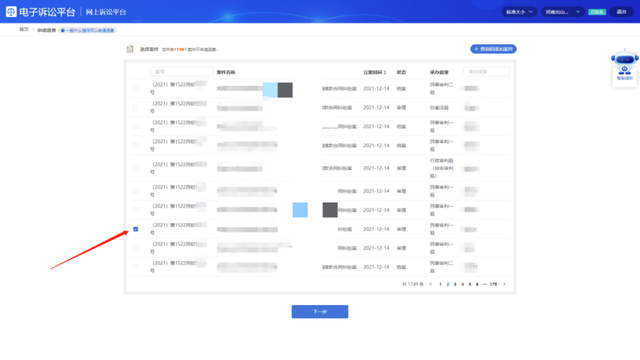Go to page 6

tap(477, 284)
